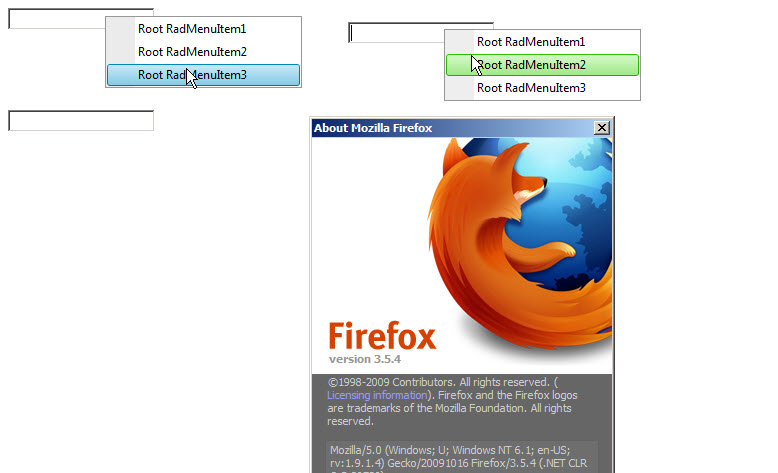
Task: Click the Firefox wordmark text
Action: pos(382,336)
